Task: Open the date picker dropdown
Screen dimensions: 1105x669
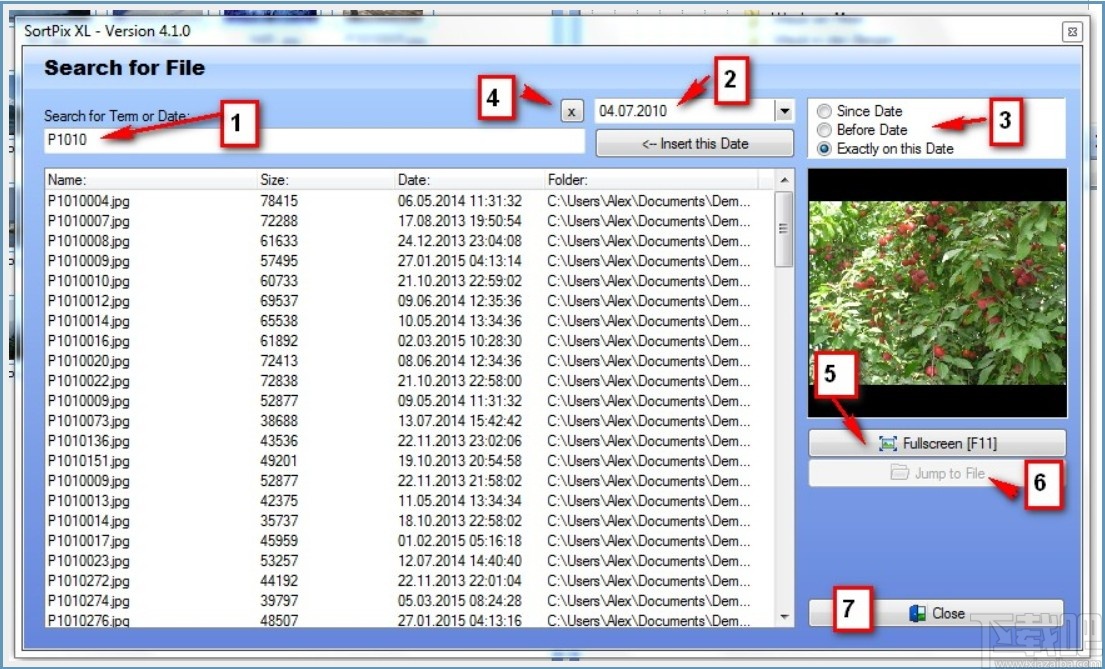Action: coord(784,111)
